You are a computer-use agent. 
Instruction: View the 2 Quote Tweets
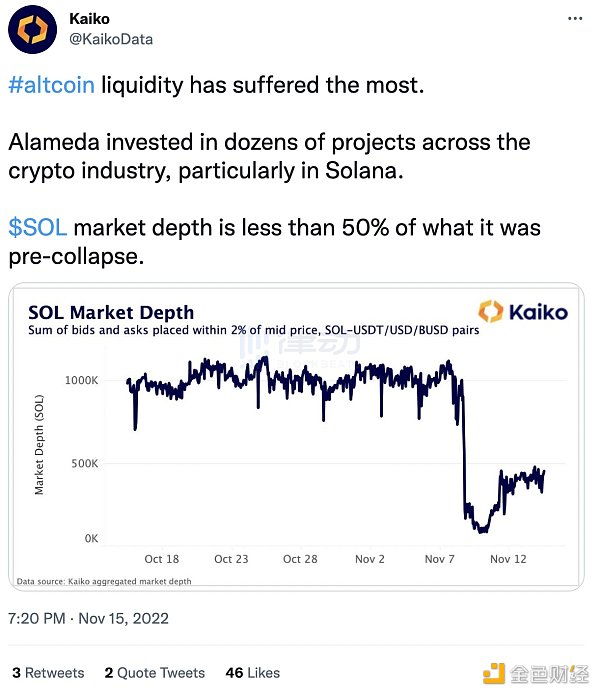click(x=154, y=673)
